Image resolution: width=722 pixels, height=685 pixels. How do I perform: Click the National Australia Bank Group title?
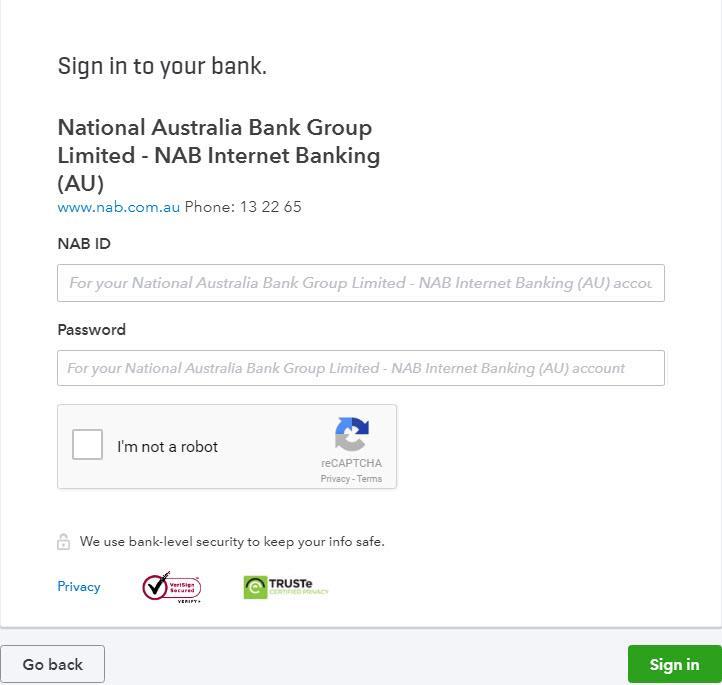coord(219,155)
